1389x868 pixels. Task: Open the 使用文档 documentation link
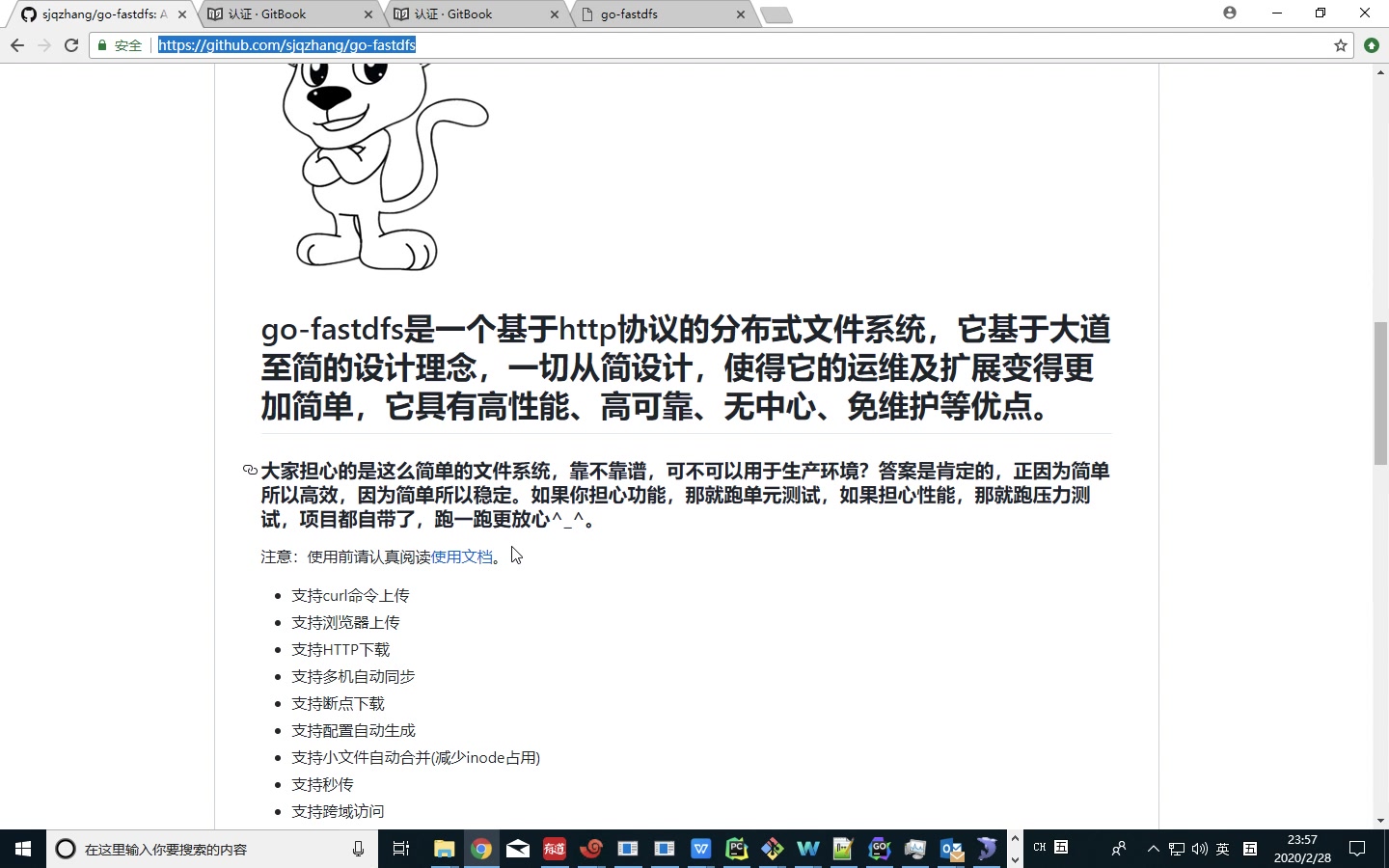click(x=462, y=556)
